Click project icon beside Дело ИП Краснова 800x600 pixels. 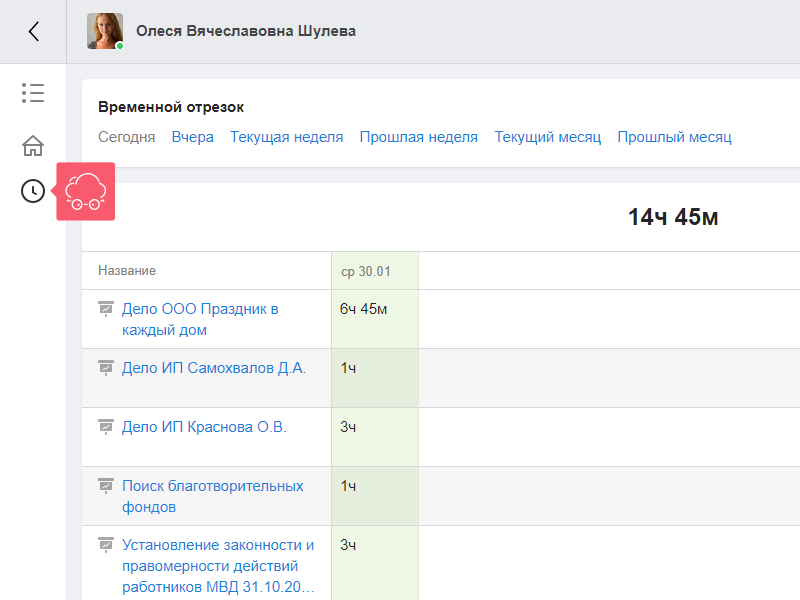pos(106,426)
